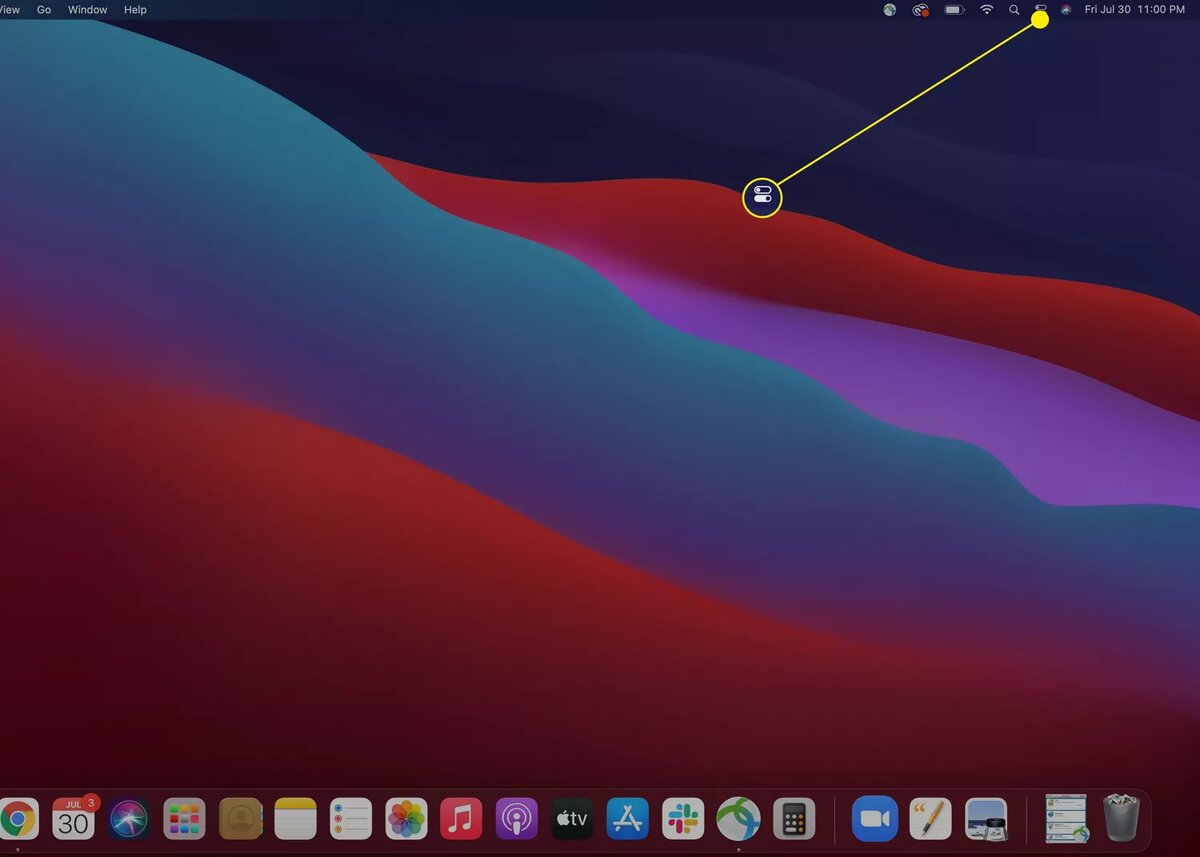Open the Go menu
The image size is (1200, 857).
coord(44,10)
